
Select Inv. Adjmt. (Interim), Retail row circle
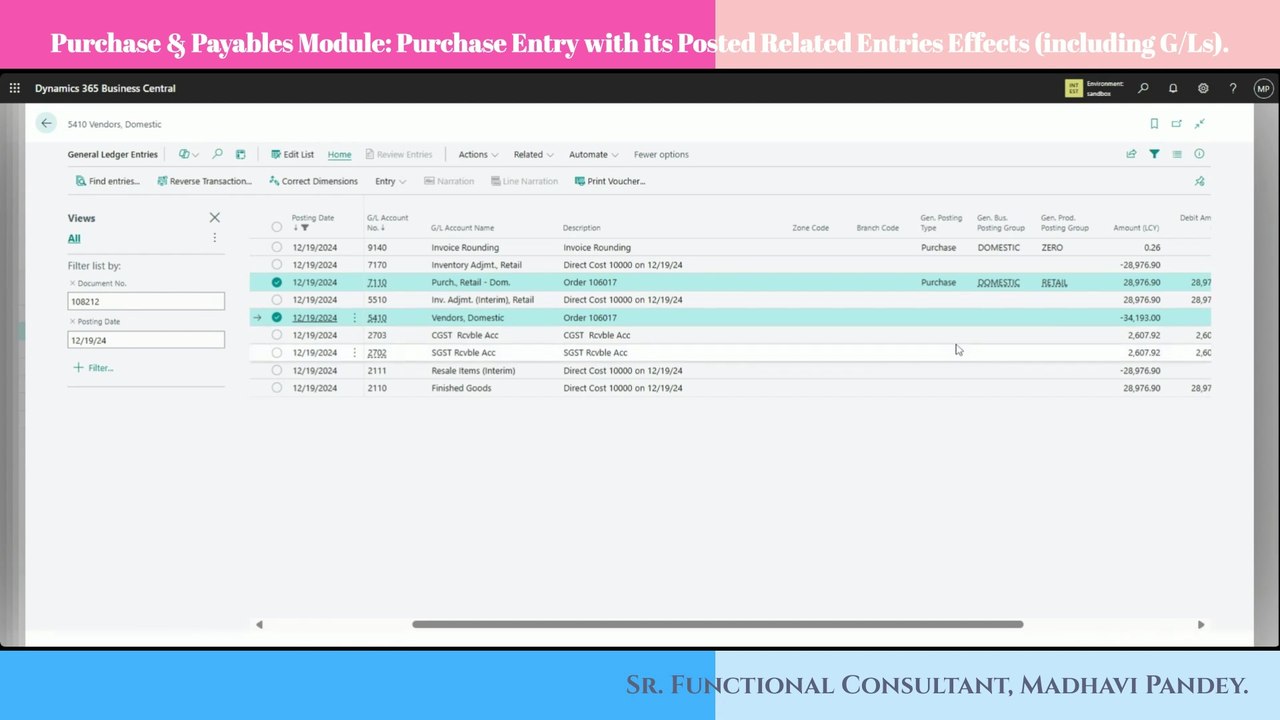(x=277, y=300)
